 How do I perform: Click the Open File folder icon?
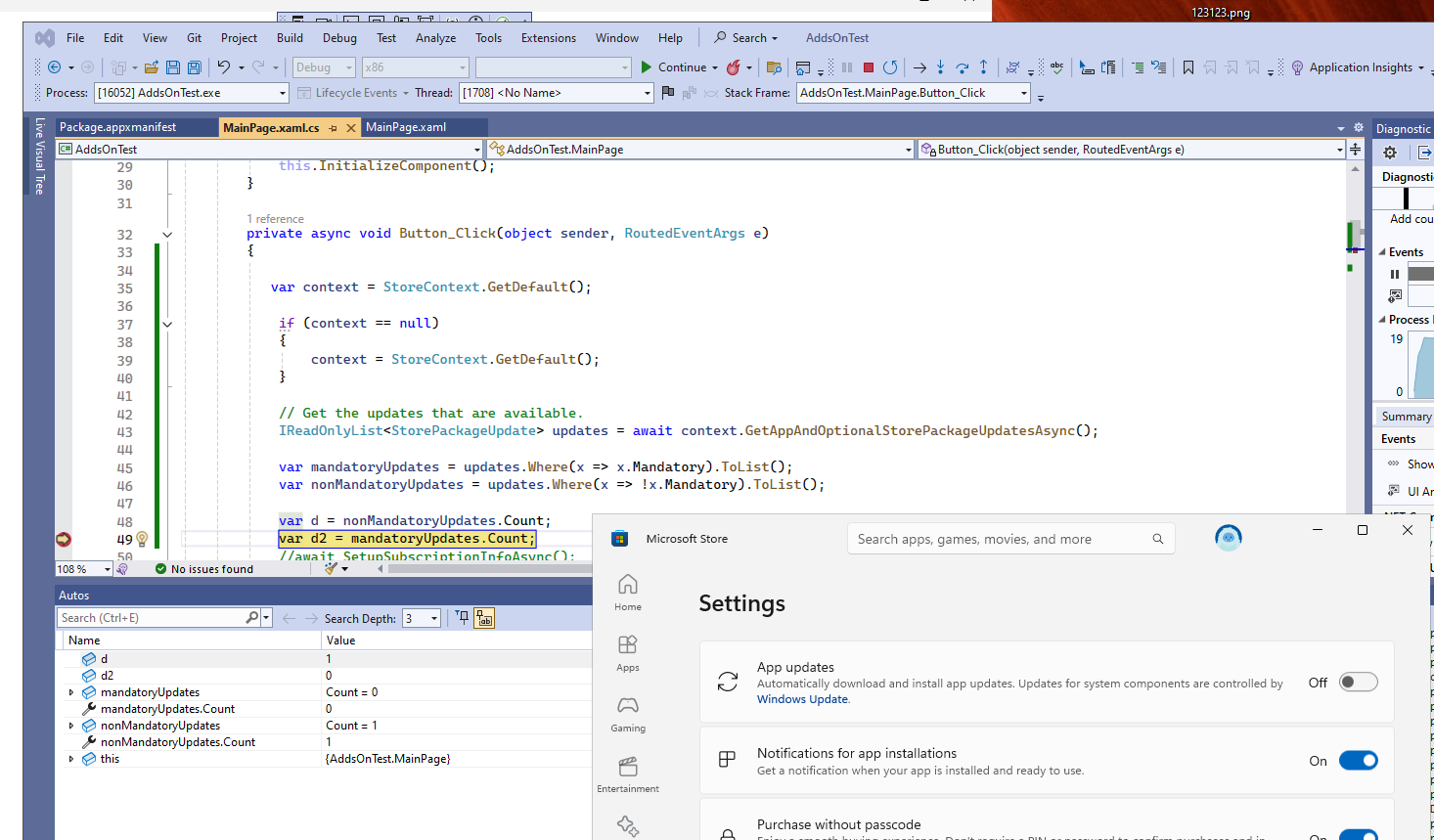pyautogui.click(x=152, y=67)
